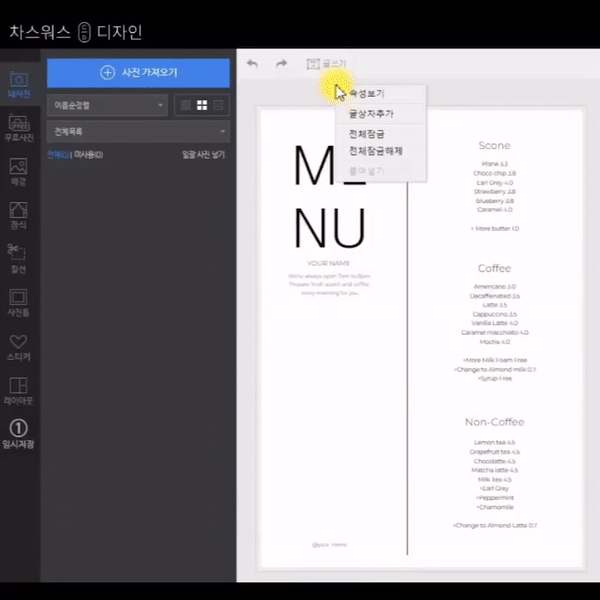The image size is (600, 600).
Task: Open the 배경 background panel
Action: 18,172
